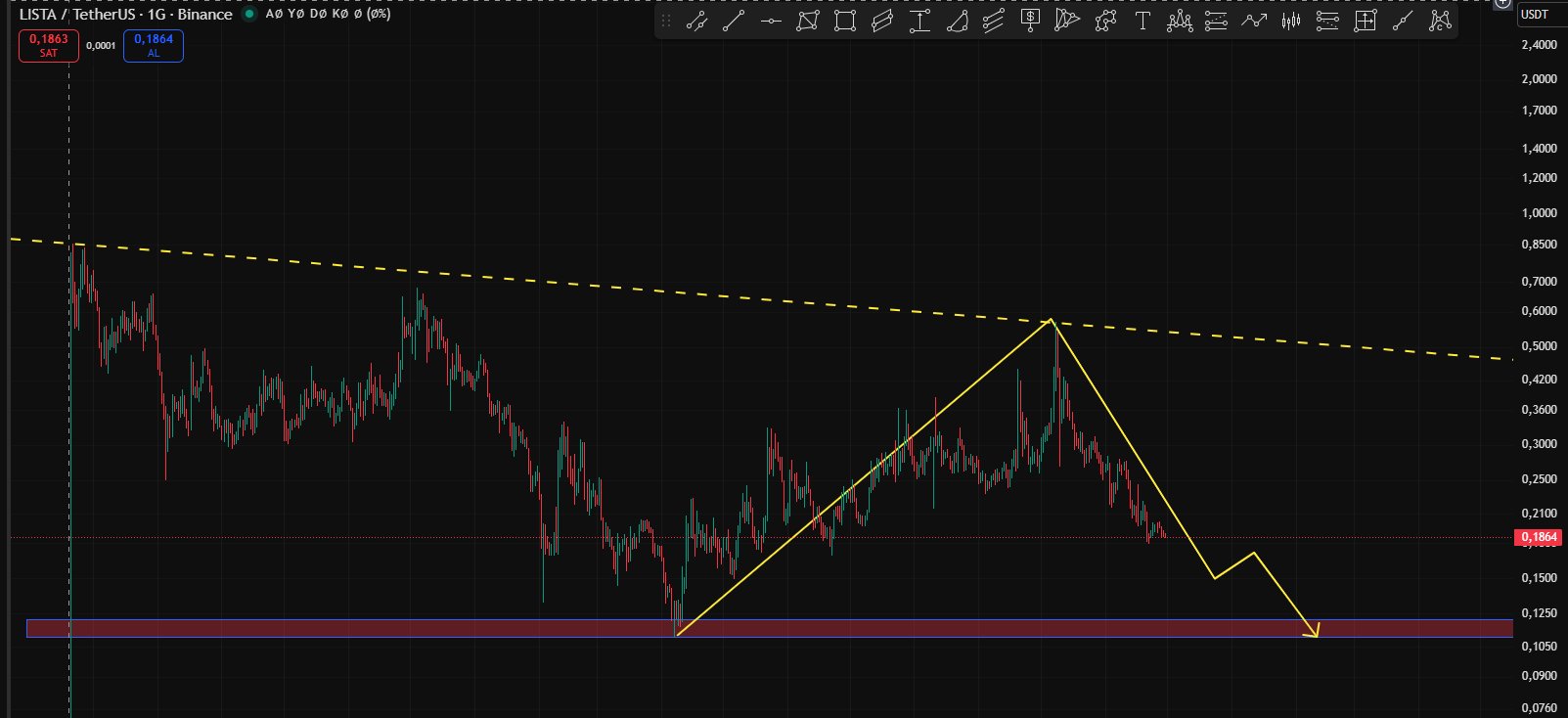Click the 0,2100 price axis label
Viewport: 1568px width, 718px height.
point(1540,514)
